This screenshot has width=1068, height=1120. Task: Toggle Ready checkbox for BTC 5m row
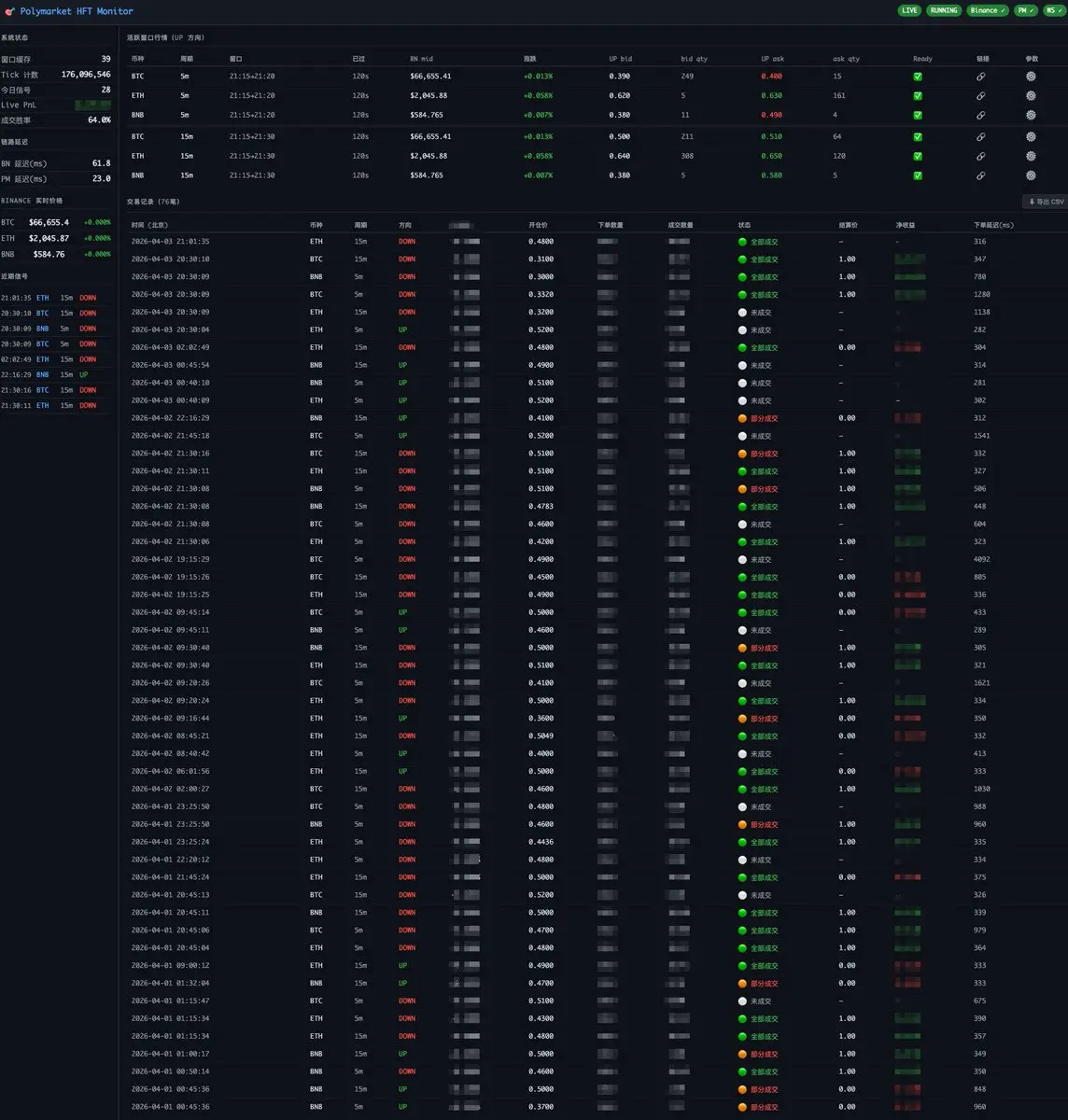918,77
